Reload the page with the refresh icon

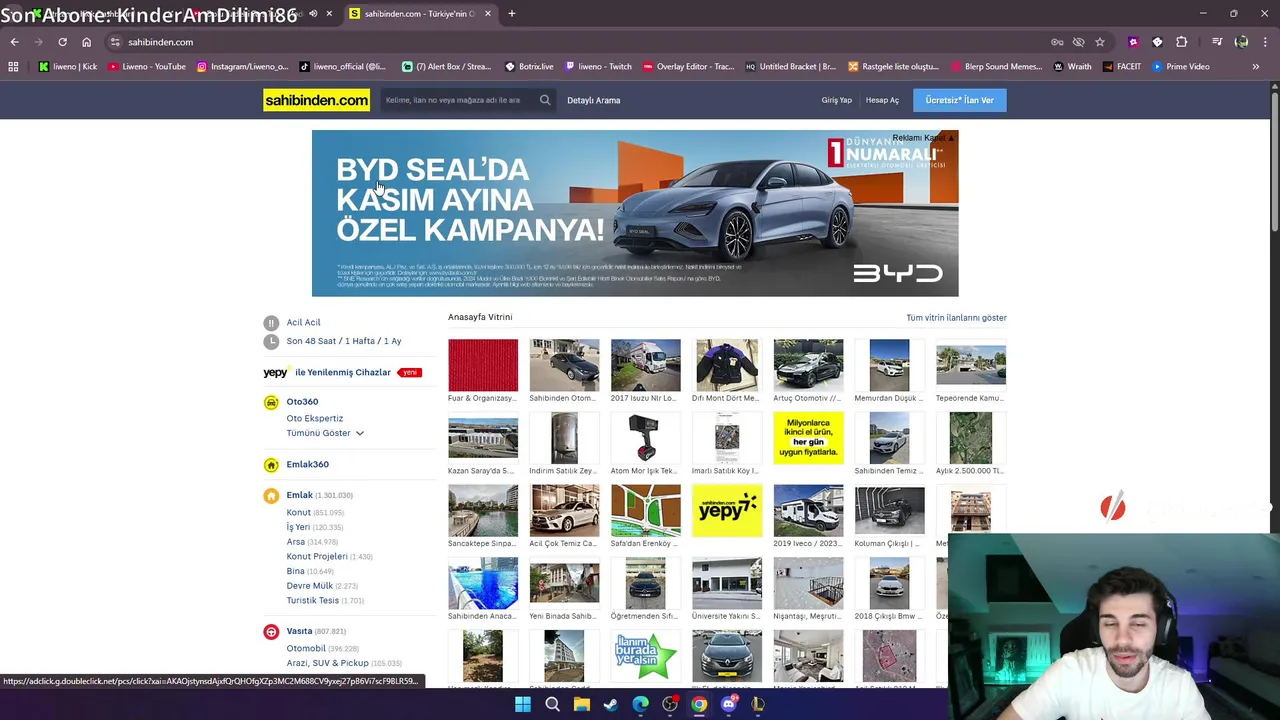pos(62,42)
